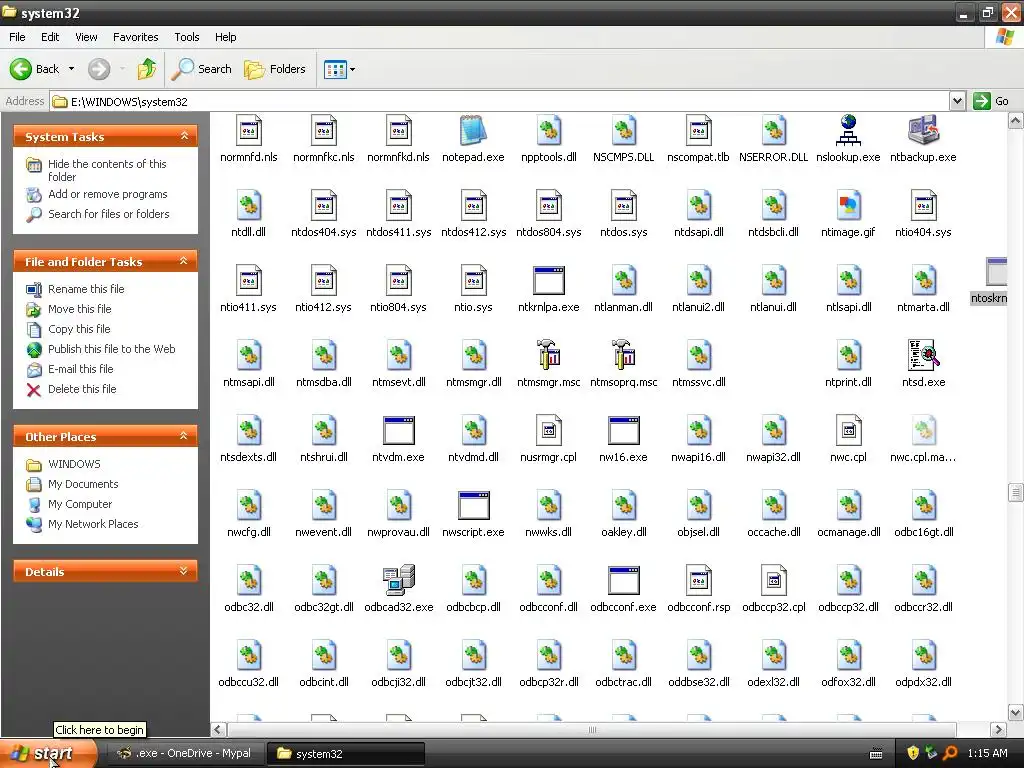This screenshot has width=1024, height=768.
Task: Open the Edit menu
Action: point(50,37)
